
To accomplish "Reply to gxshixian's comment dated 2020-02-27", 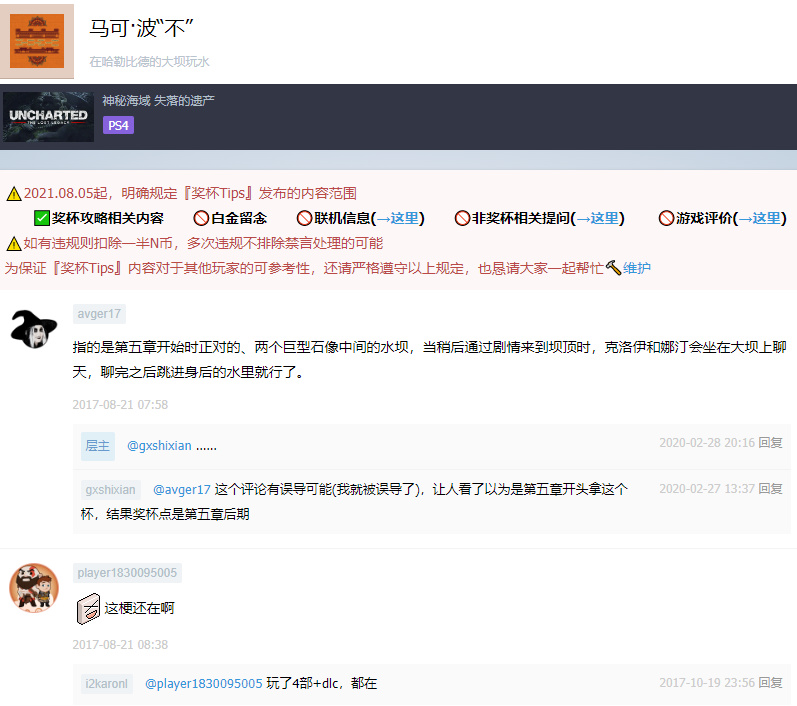I will [770, 488].
